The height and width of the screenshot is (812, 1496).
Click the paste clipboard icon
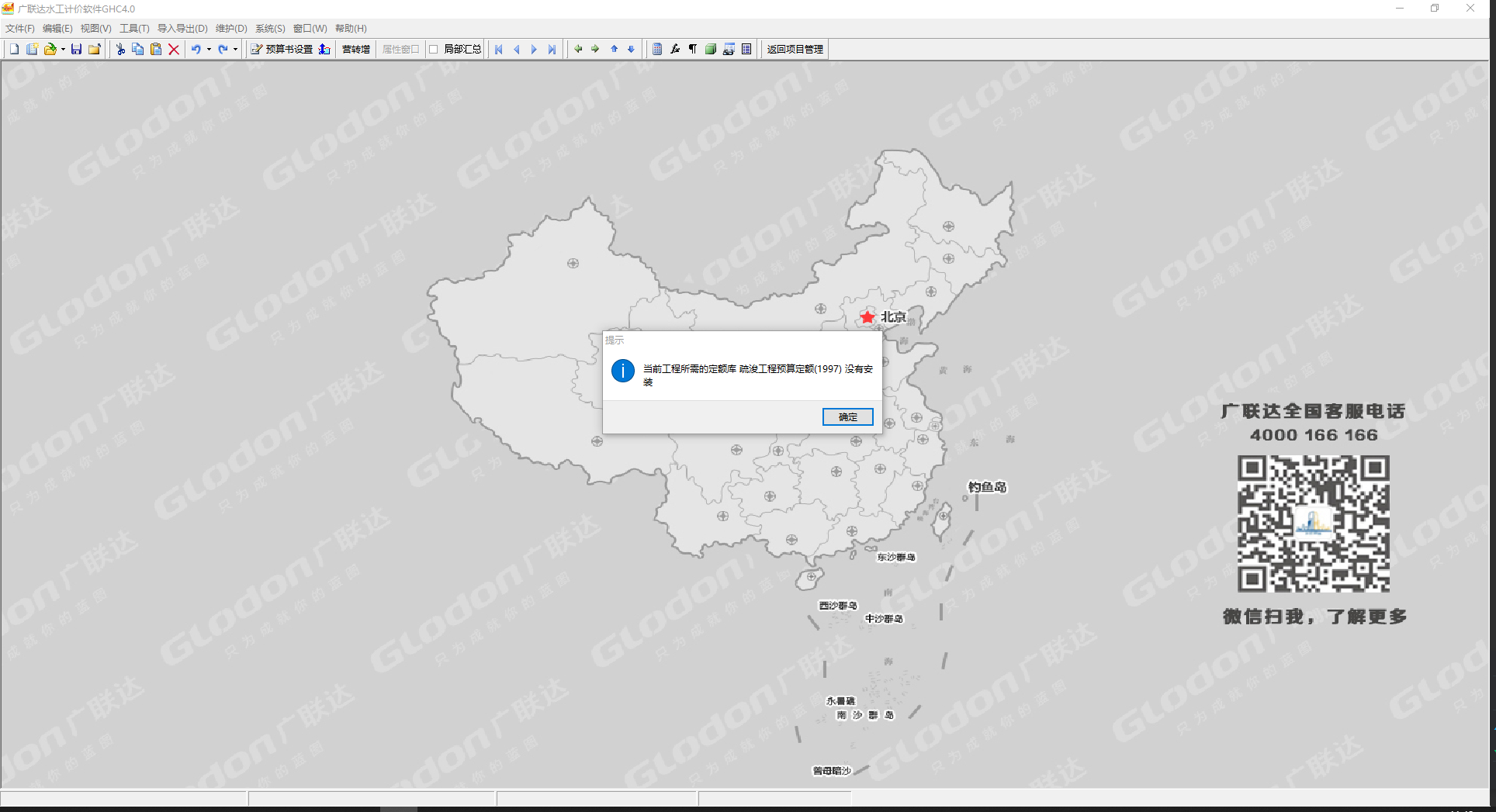[x=156, y=49]
